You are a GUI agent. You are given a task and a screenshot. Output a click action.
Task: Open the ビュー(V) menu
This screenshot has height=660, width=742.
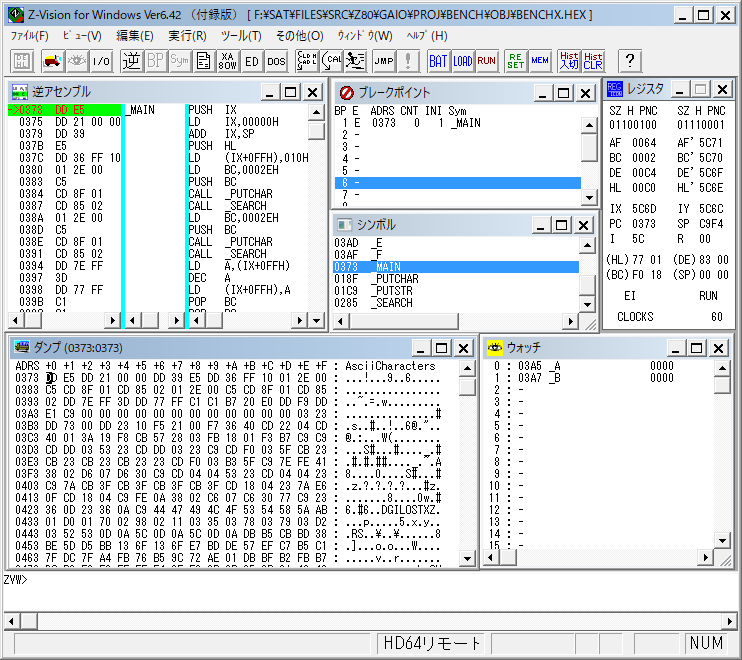tap(82, 36)
